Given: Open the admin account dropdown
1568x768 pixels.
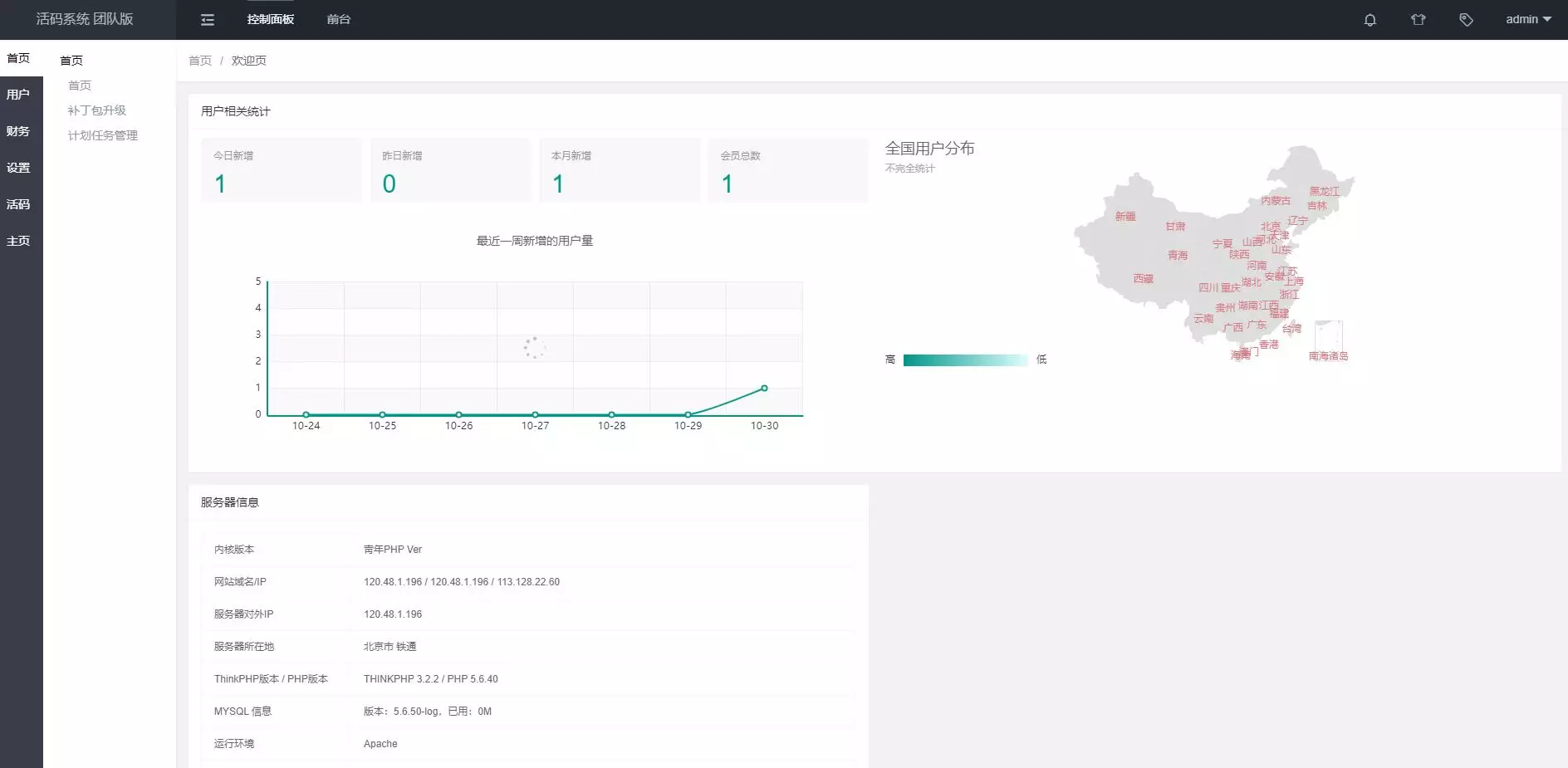Looking at the screenshot, I should coord(1526,19).
